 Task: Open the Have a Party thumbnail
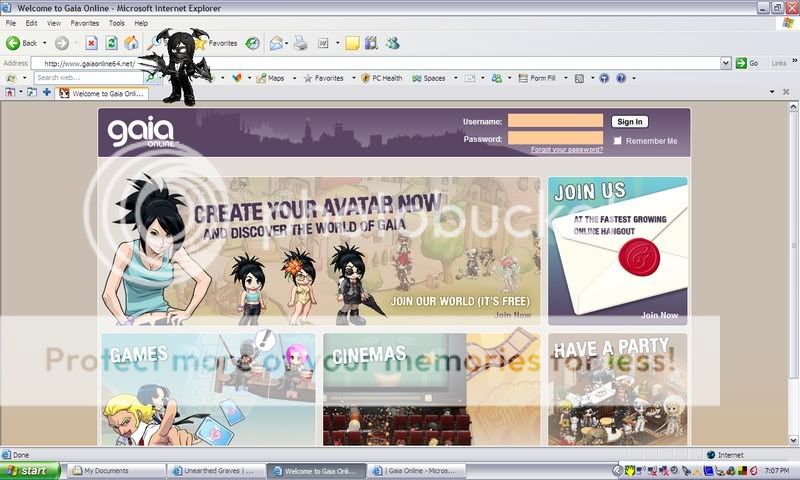tap(617, 390)
